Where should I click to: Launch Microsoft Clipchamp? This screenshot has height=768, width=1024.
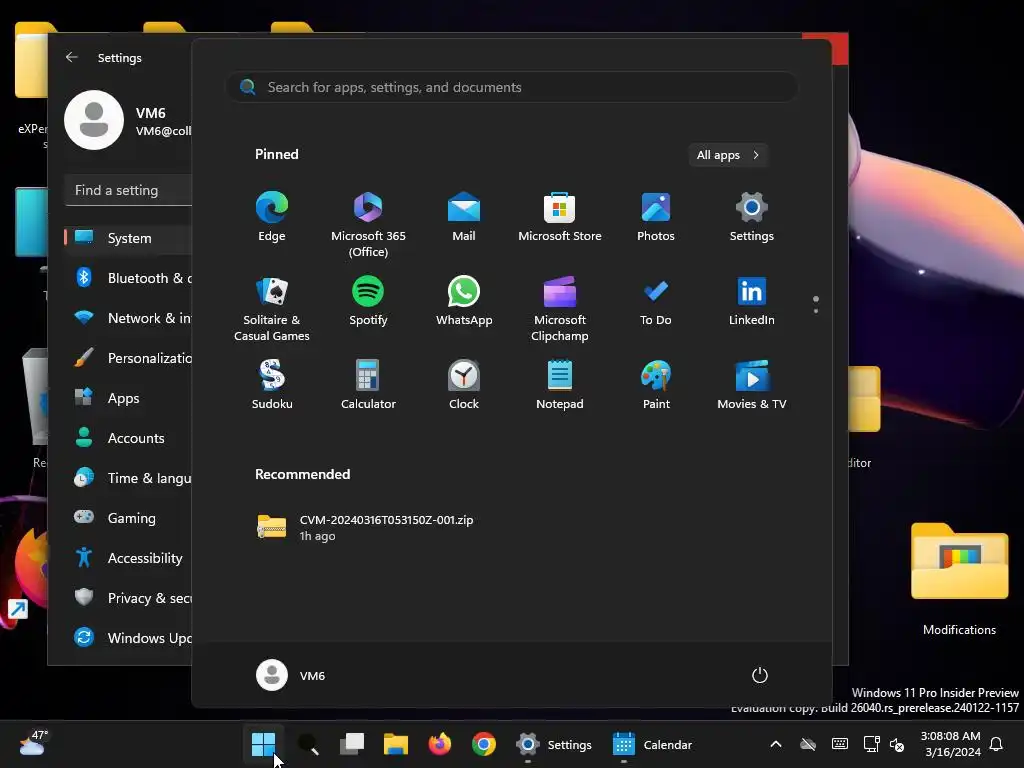(560, 309)
